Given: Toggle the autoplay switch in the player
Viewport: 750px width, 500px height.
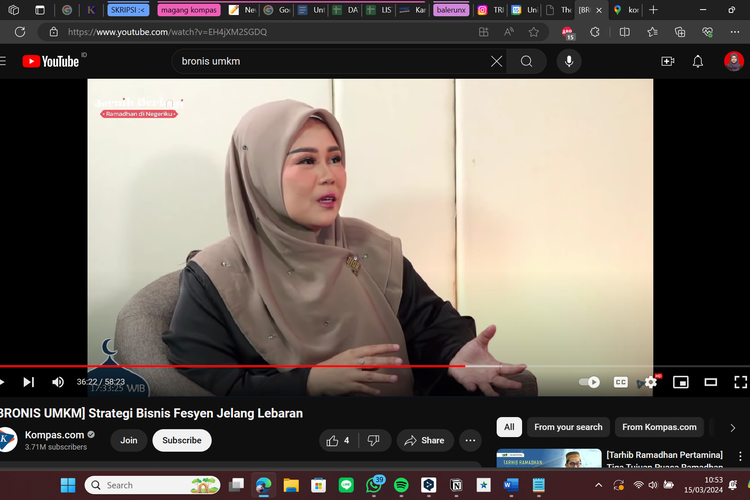Looking at the screenshot, I should tap(589, 382).
